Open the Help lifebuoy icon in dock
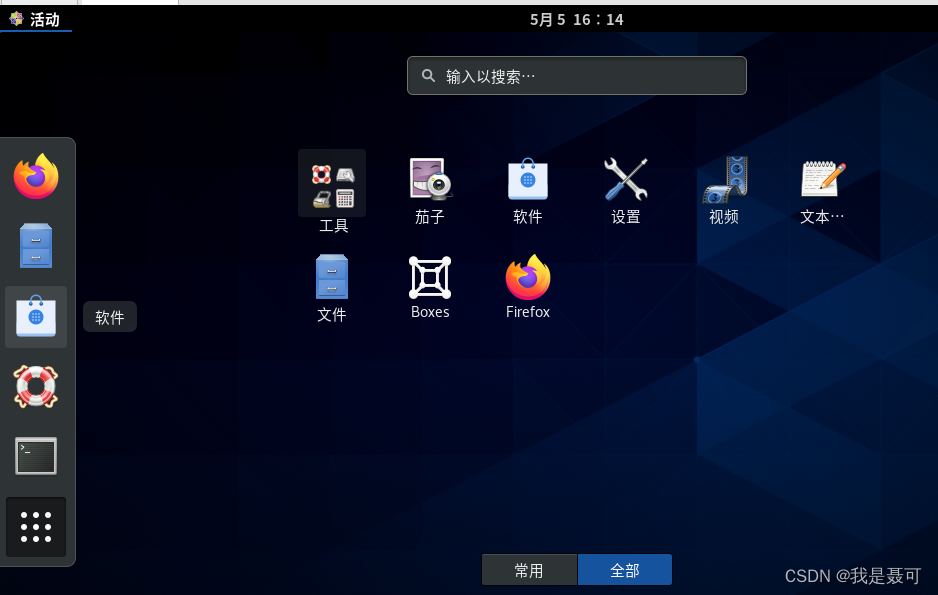This screenshot has width=938, height=595. (x=36, y=386)
